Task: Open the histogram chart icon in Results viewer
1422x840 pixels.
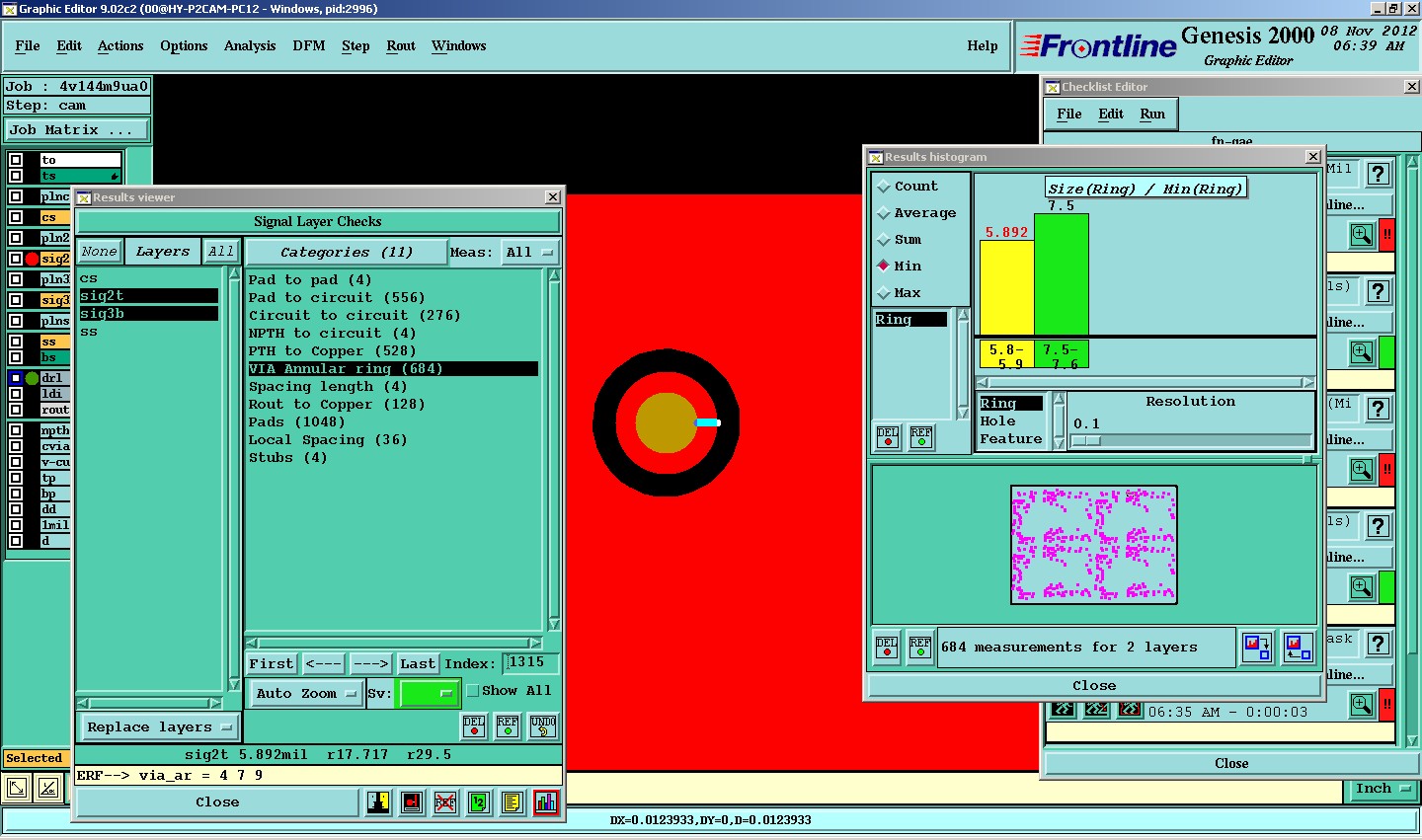Action: [546, 802]
